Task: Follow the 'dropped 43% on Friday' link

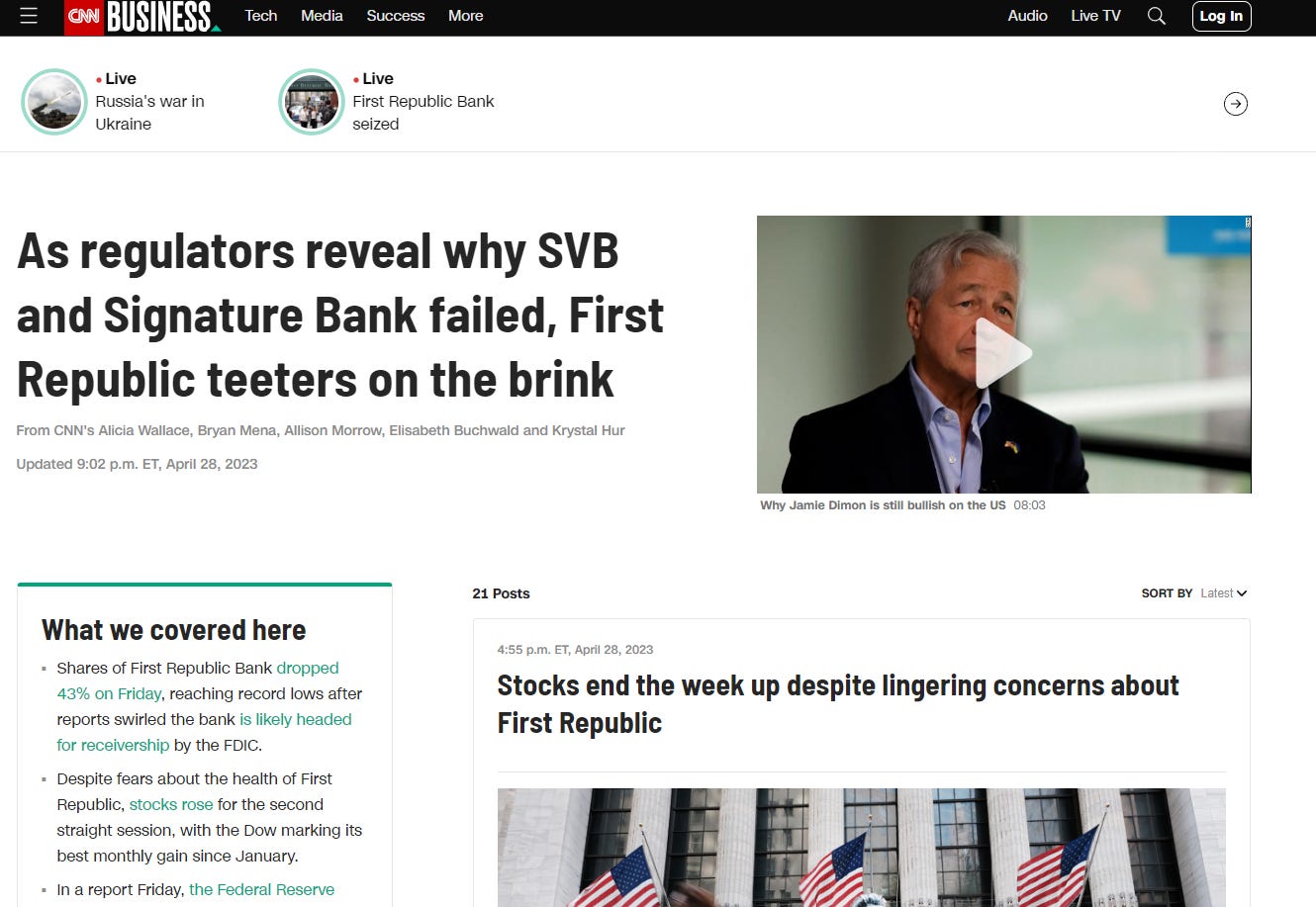Action: 198,680
